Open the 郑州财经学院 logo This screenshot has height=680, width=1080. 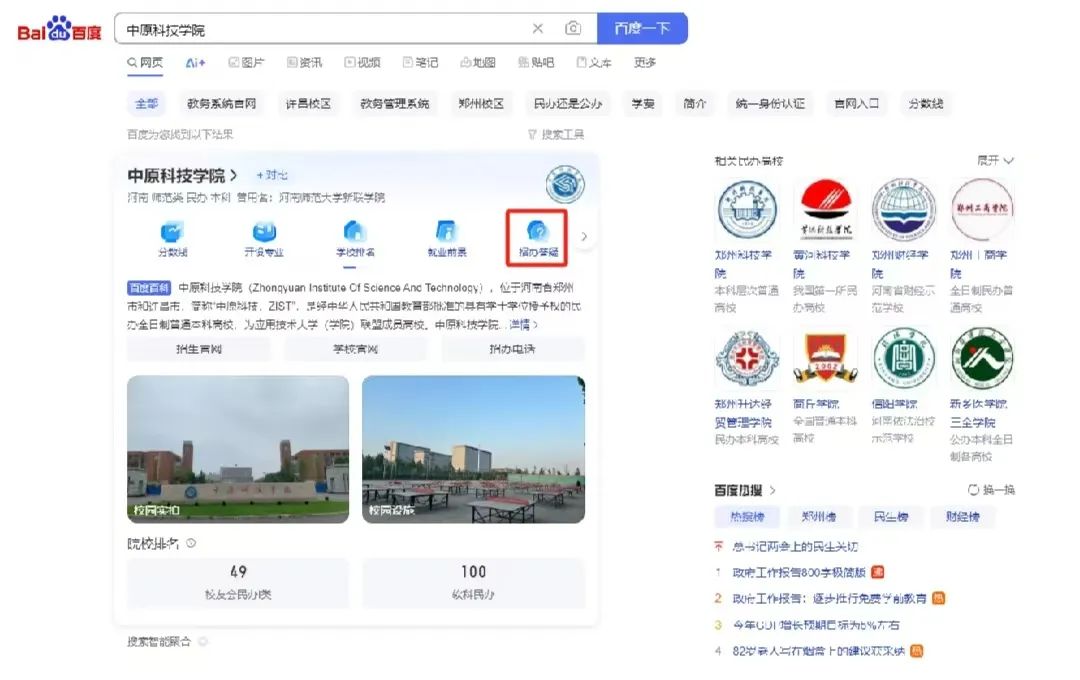904,209
